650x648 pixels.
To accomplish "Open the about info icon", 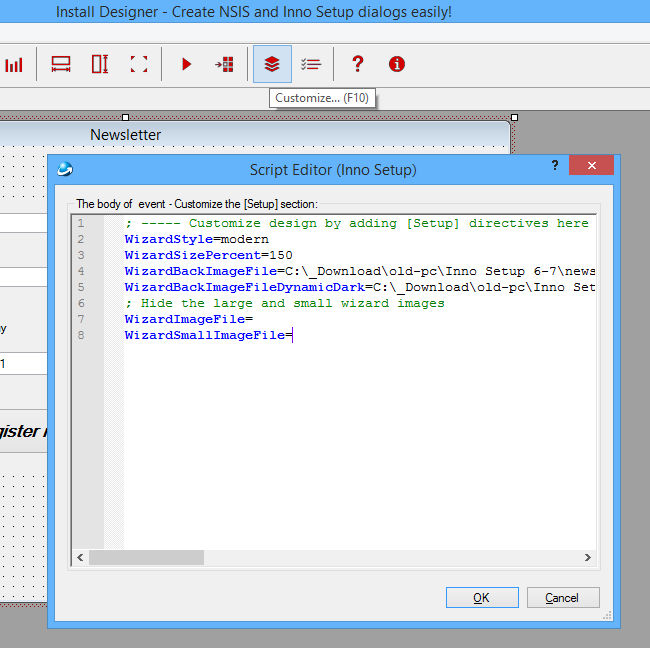I will click(397, 64).
